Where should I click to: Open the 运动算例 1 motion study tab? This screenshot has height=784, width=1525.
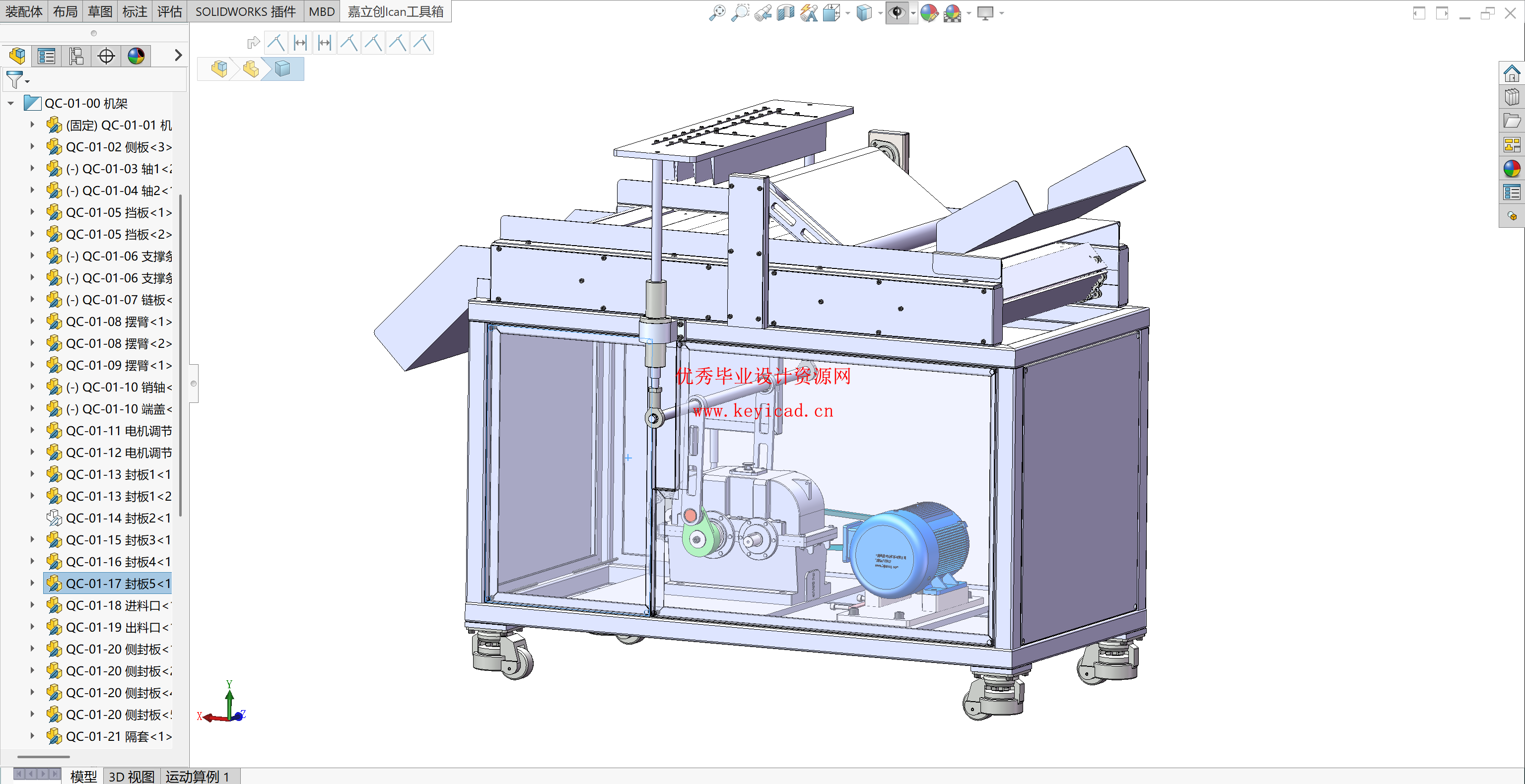pyautogui.click(x=198, y=776)
